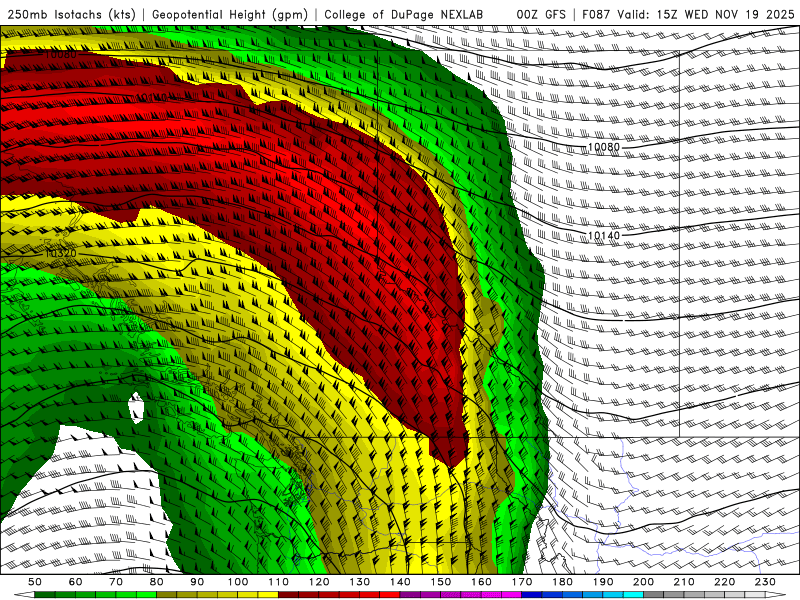
Task: Click the 230 value on the color scale
Action: (x=765, y=582)
